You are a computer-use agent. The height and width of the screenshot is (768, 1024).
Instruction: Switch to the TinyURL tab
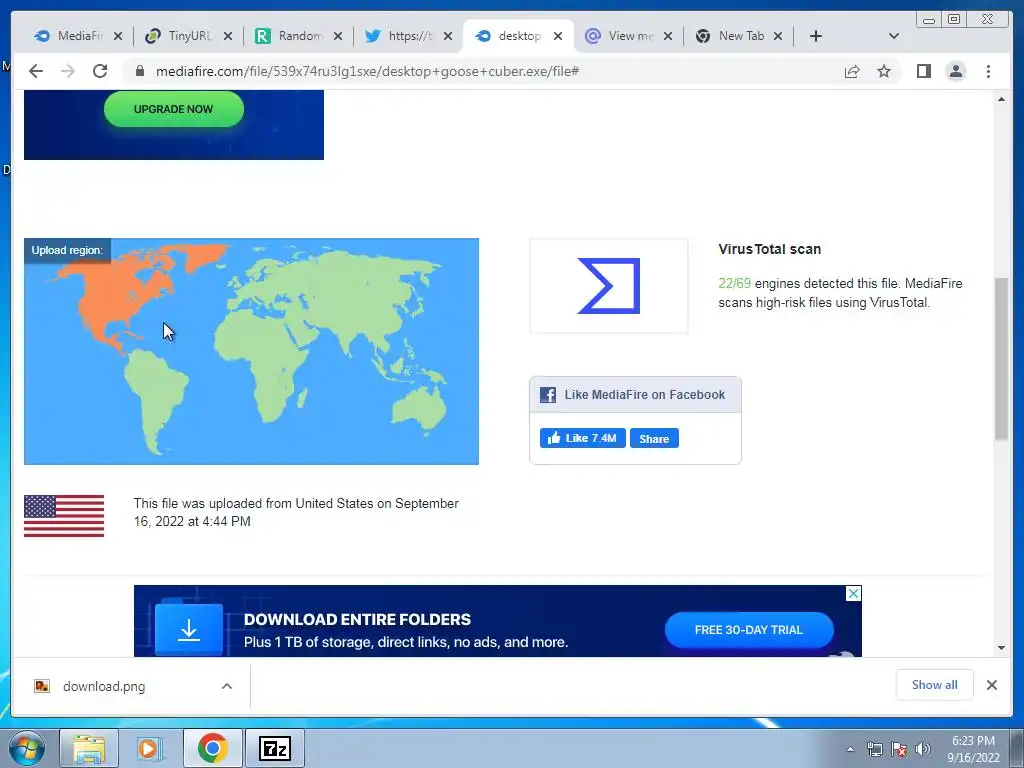point(189,36)
